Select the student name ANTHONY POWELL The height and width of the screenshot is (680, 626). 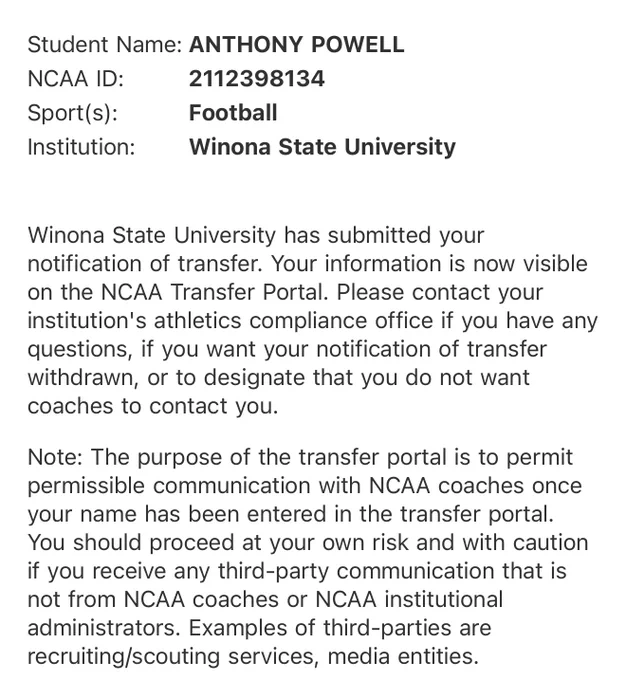296,44
